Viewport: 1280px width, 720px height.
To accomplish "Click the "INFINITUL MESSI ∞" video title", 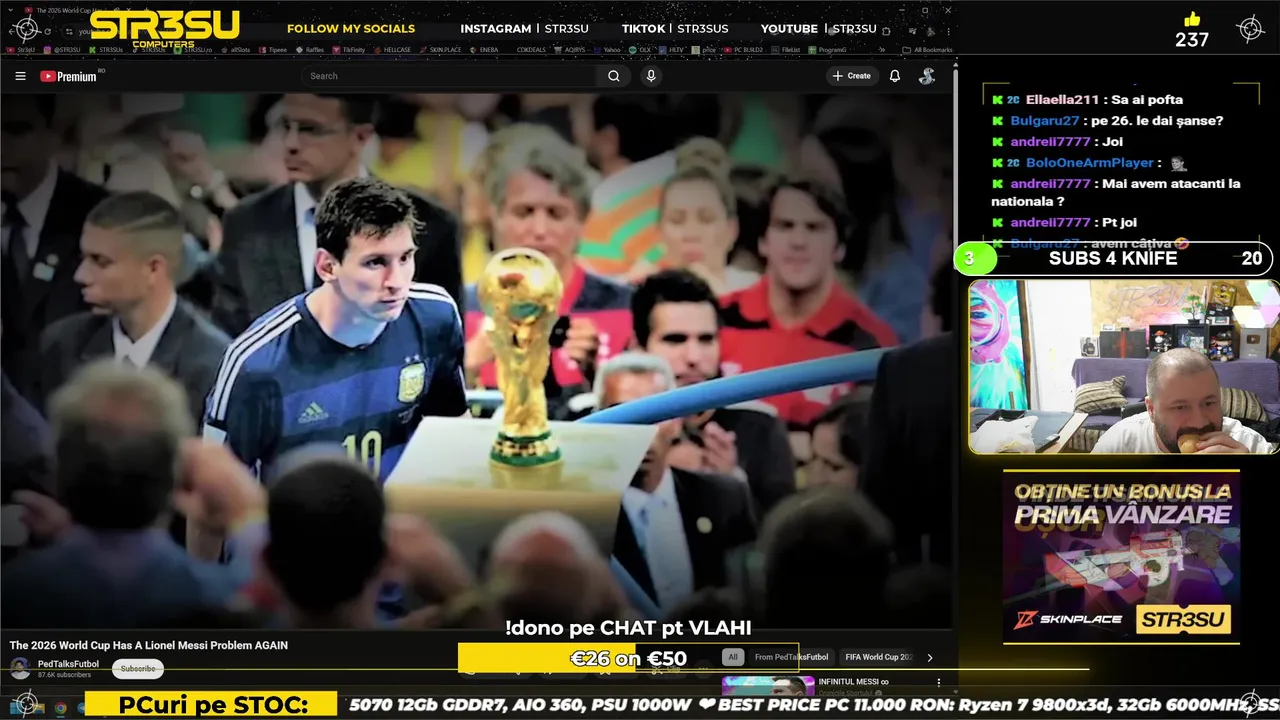I will pyautogui.click(x=853, y=682).
